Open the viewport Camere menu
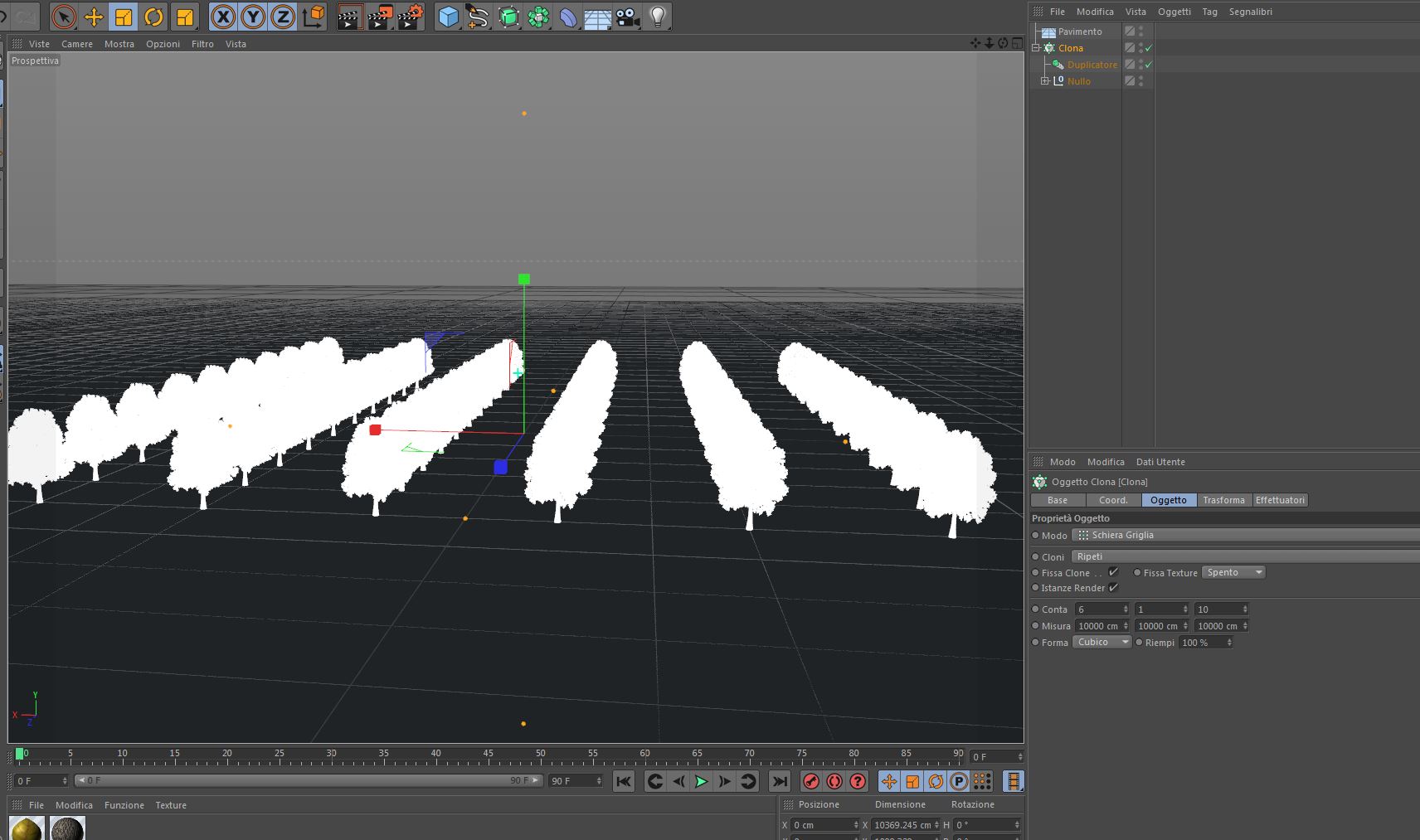The width and height of the screenshot is (1420, 840). (x=77, y=44)
